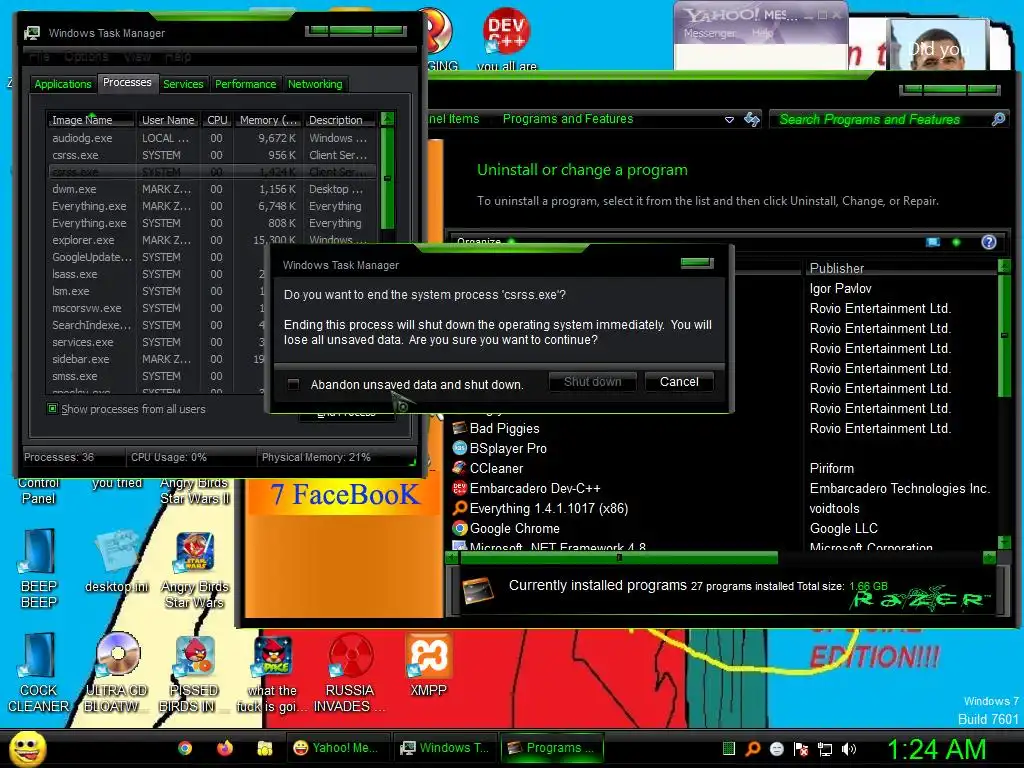Click the programs list horizontal scrollbar
Viewport: 1024px width, 768px height.
coord(619,558)
